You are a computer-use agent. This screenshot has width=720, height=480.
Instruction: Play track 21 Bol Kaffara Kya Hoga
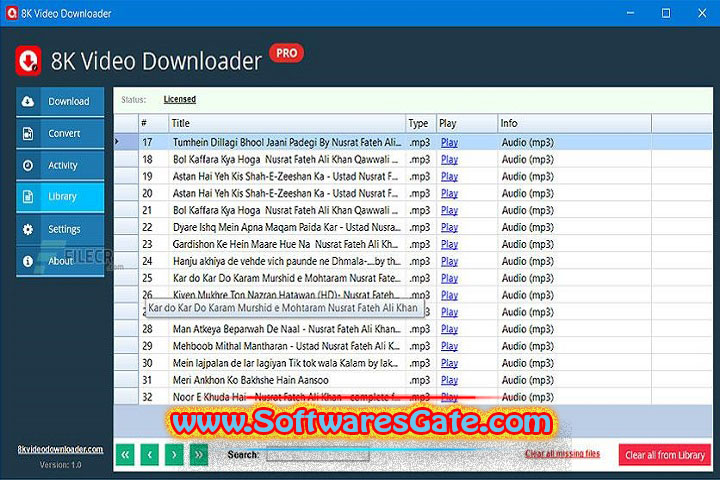(449, 210)
